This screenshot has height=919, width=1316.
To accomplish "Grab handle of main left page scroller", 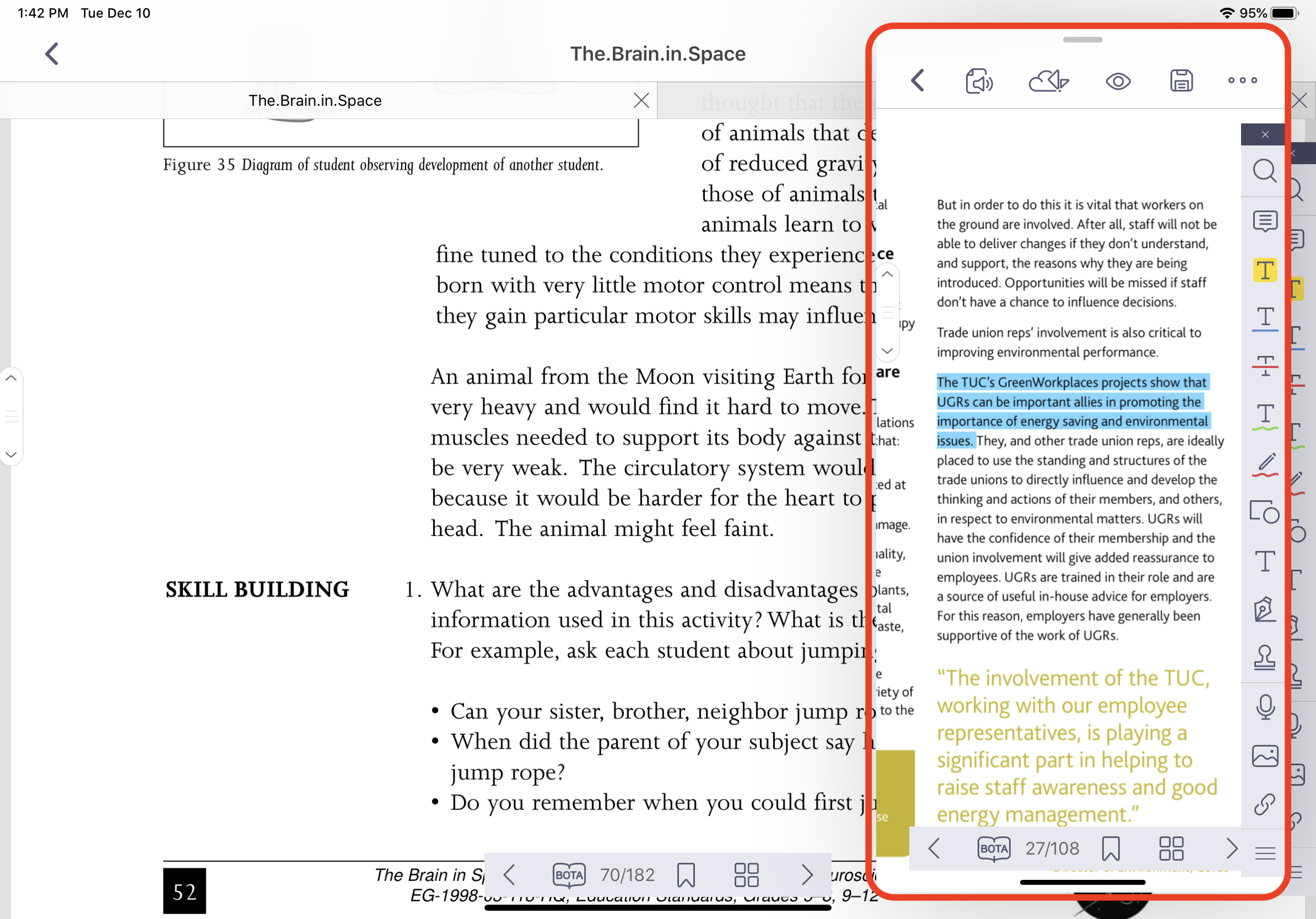I will pos(11,417).
